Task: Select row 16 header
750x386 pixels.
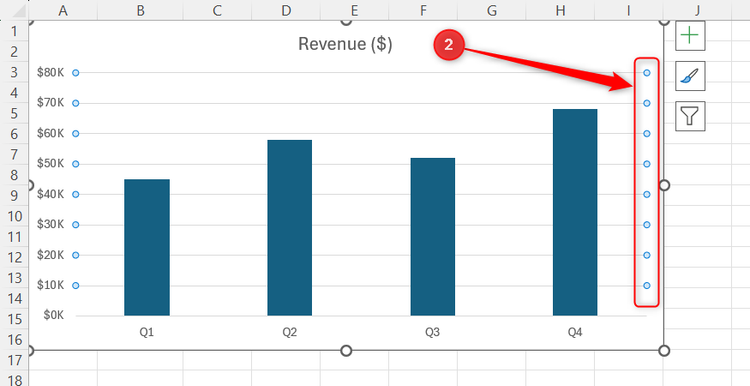Action: (14, 340)
